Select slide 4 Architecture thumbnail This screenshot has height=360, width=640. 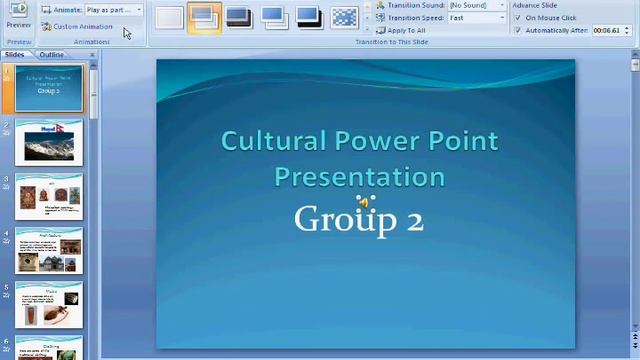49,251
